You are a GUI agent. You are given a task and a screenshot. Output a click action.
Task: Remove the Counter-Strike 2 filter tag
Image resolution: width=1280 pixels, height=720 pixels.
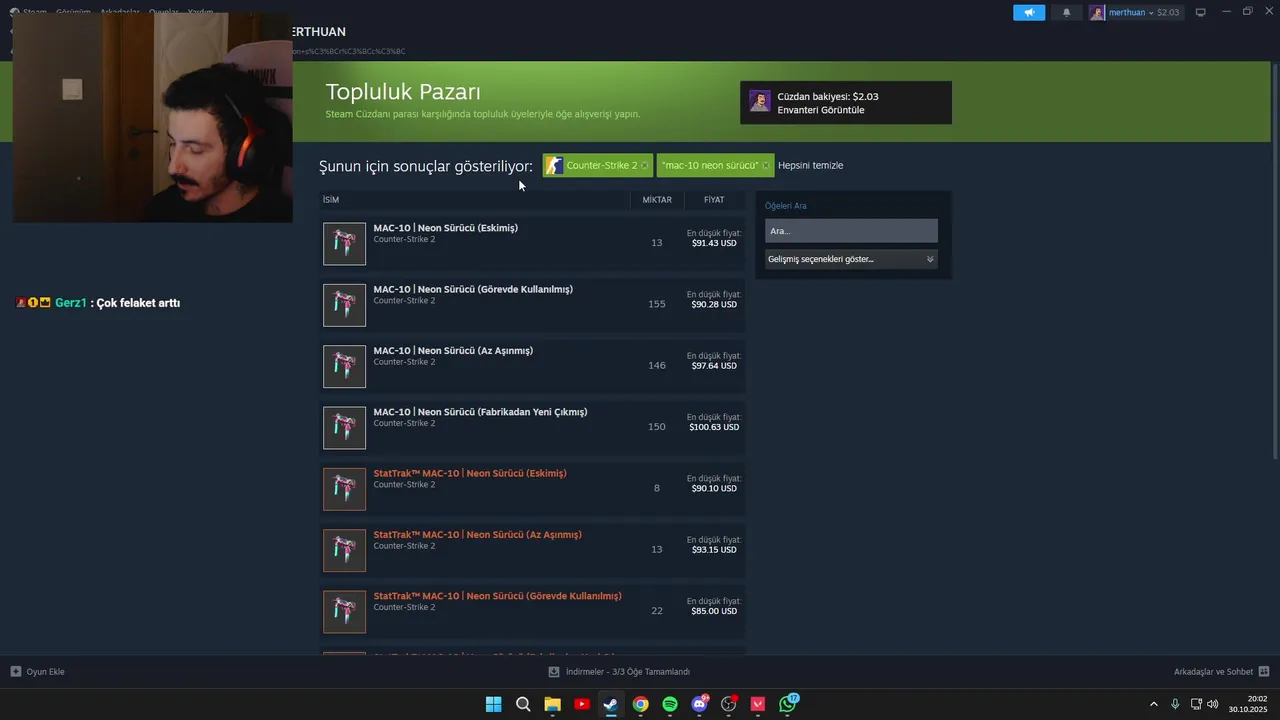[644, 165]
